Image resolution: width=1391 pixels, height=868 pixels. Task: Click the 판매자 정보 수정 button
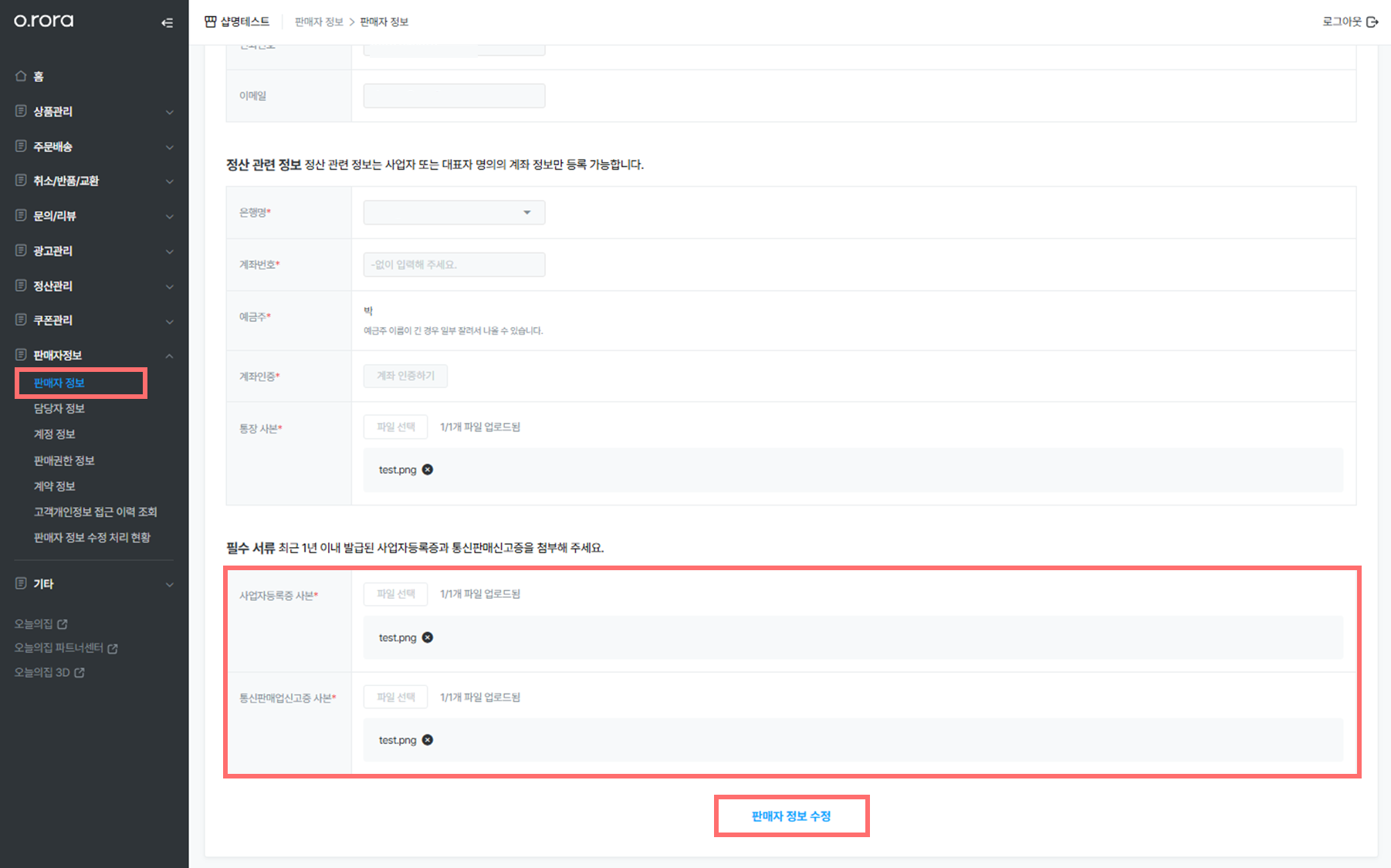point(791,816)
